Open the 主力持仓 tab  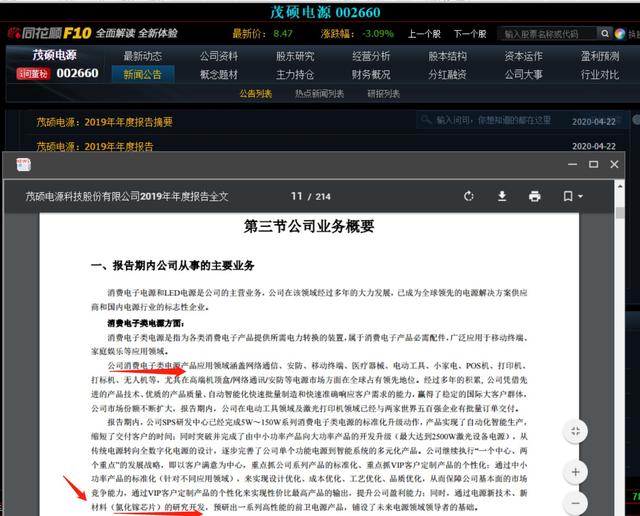click(295, 74)
